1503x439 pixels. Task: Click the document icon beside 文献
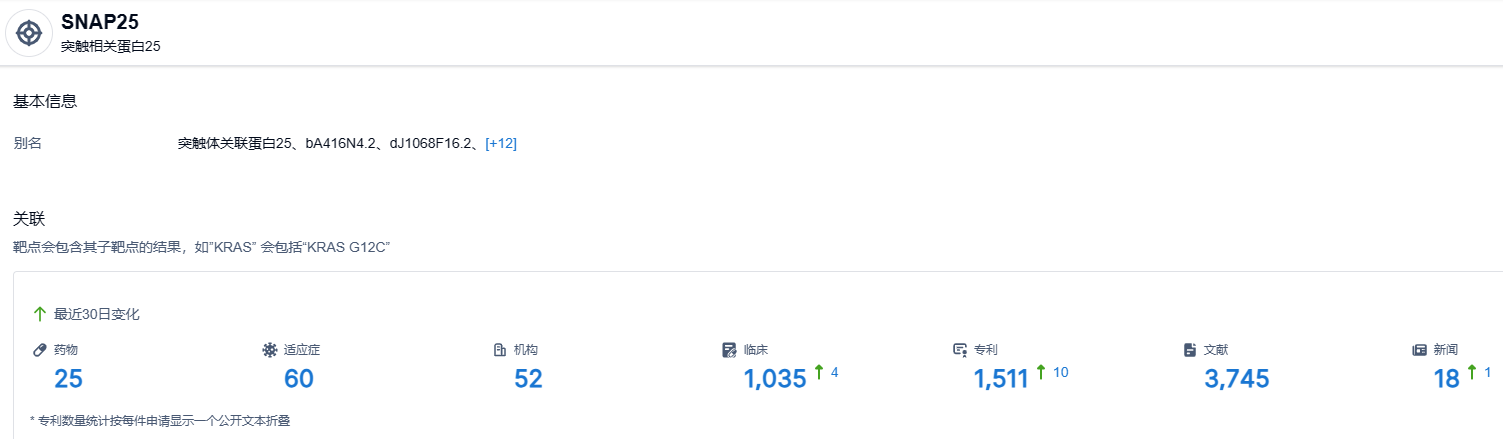pyautogui.click(x=1190, y=350)
